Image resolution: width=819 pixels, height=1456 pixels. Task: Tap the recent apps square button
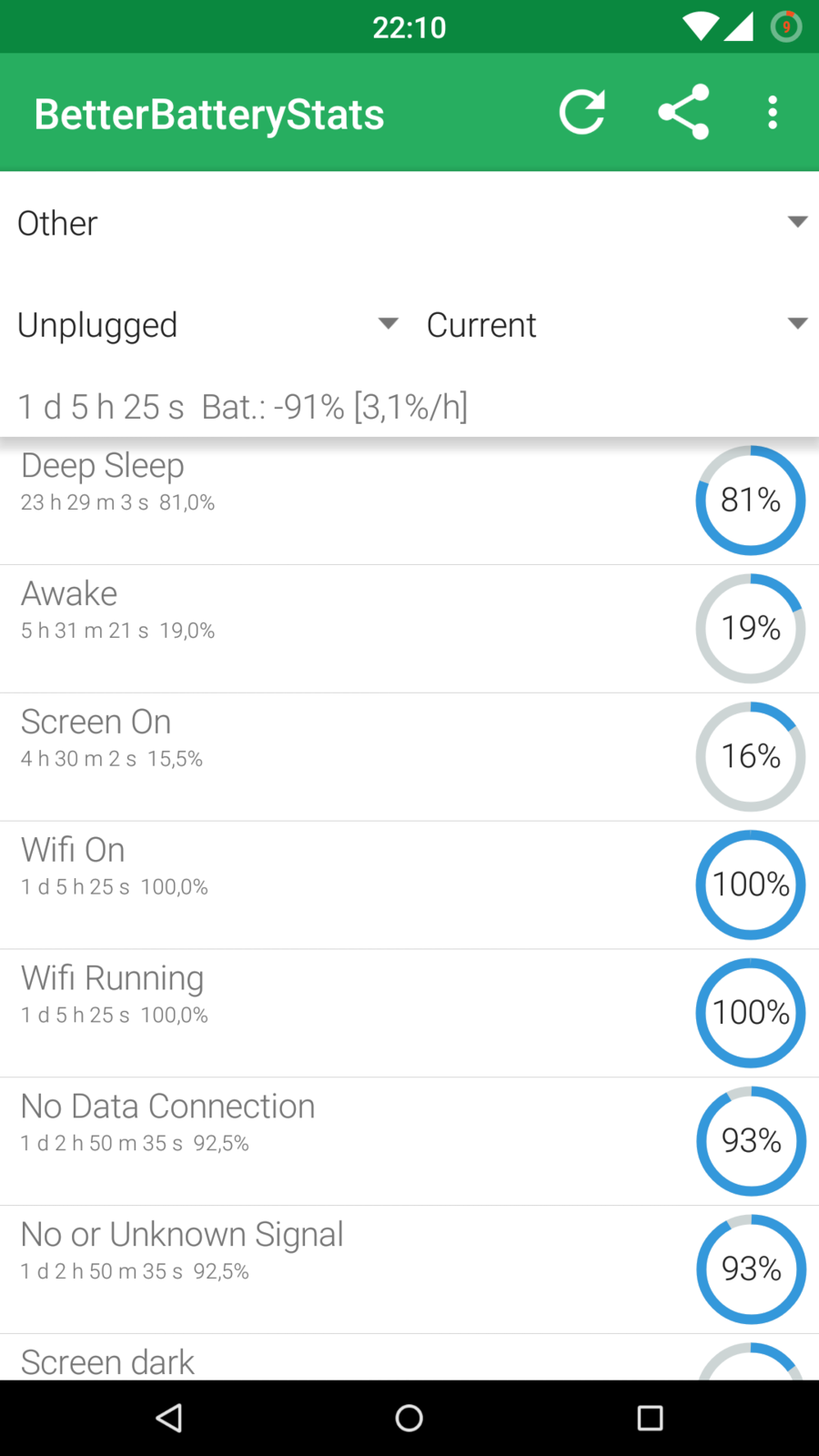(x=650, y=1418)
